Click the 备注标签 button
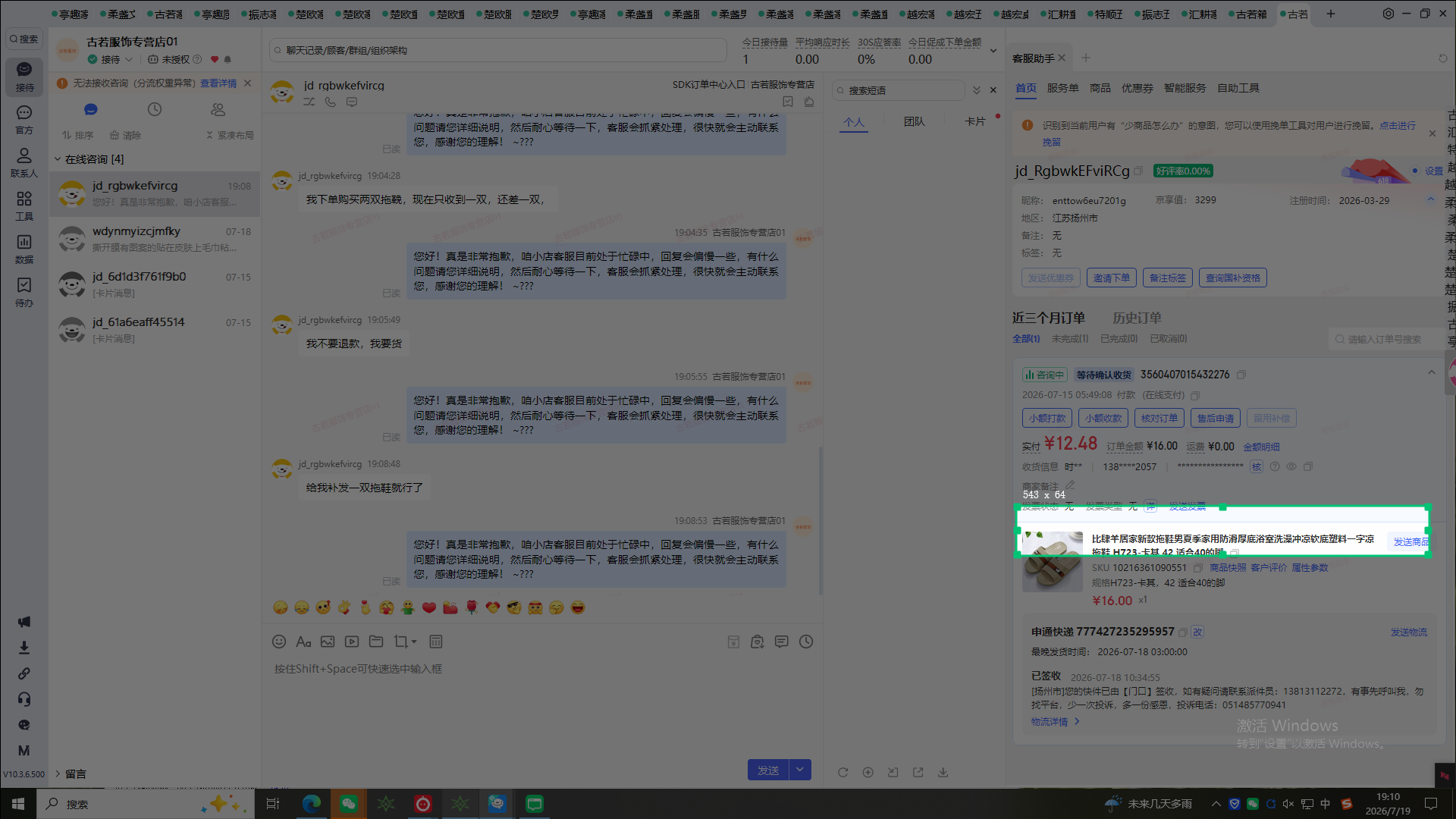1456x819 pixels. [1167, 278]
